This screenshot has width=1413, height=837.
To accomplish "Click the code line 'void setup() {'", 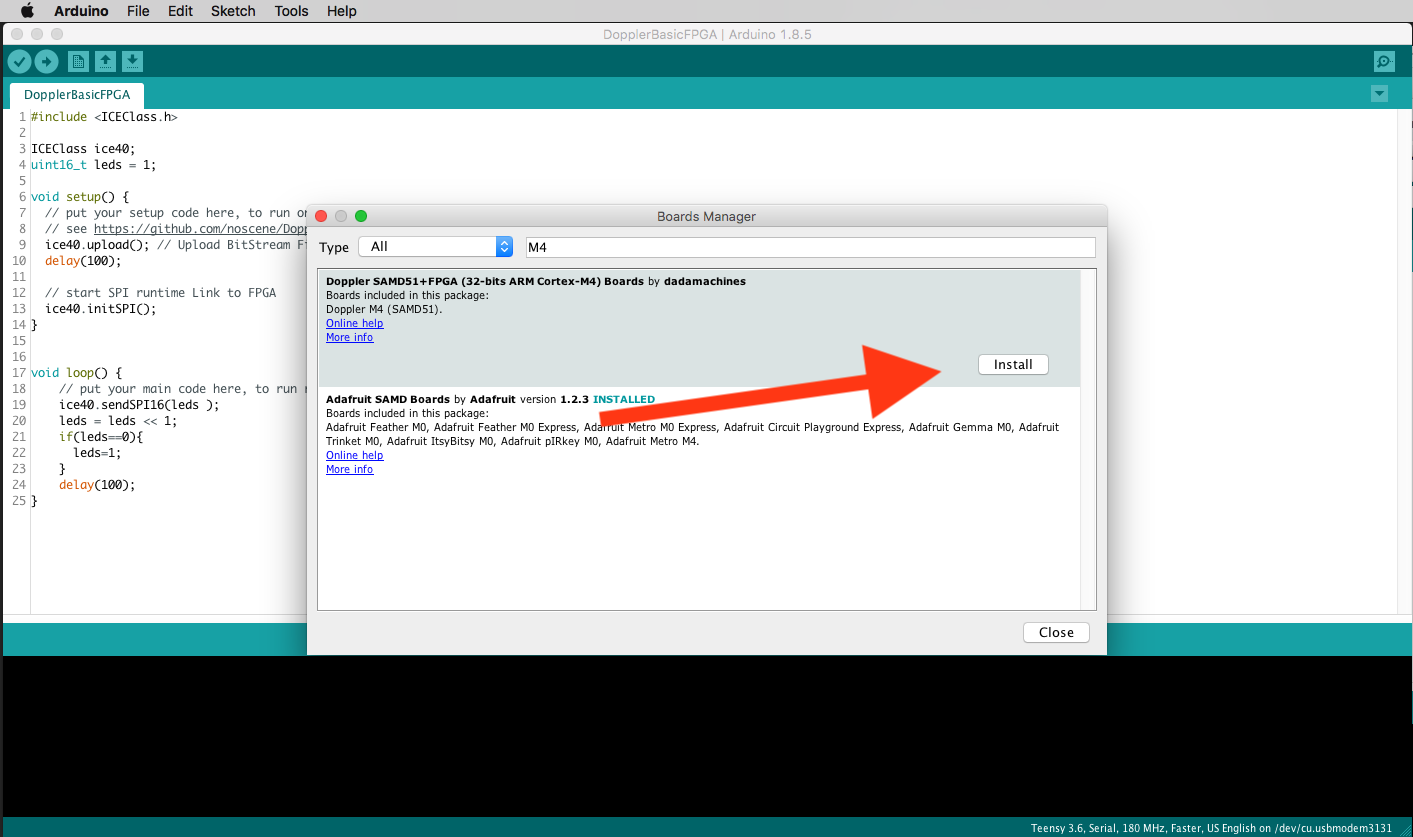I will 80,197.
